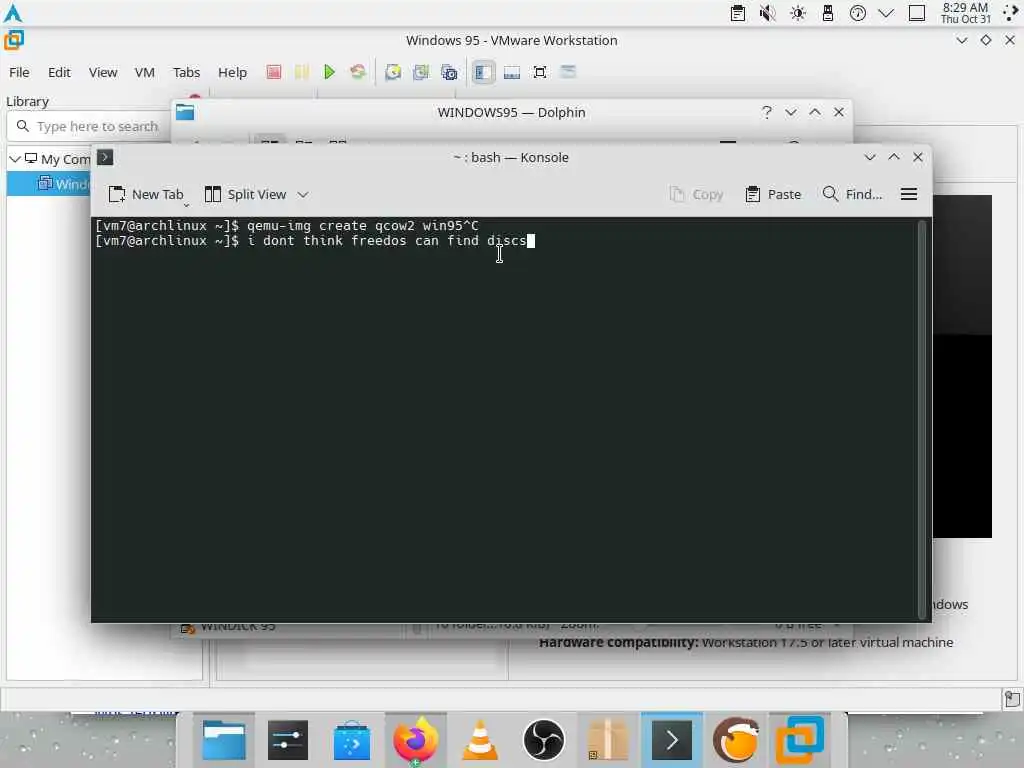Open the Split View dropdown arrow
This screenshot has height=768, width=1024.
(303, 195)
